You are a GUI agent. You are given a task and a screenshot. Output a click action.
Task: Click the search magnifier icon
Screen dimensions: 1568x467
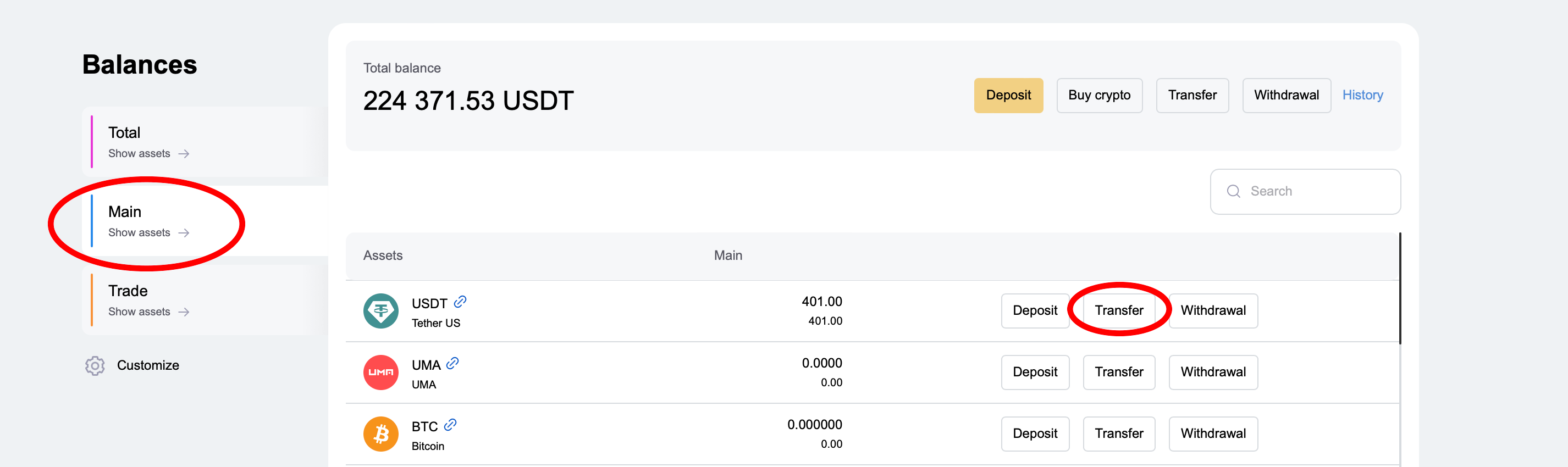click(x=1233, y=192)
